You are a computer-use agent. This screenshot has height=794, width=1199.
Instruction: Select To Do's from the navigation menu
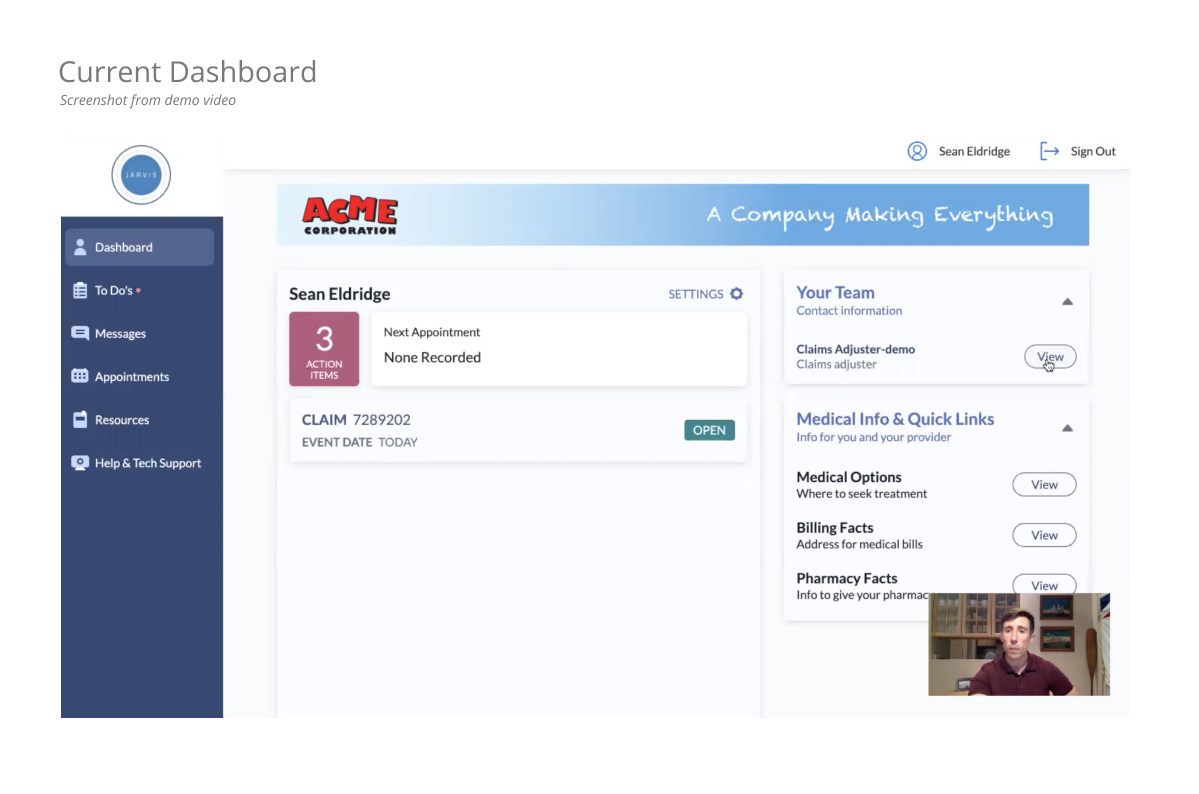click(113, 290)
